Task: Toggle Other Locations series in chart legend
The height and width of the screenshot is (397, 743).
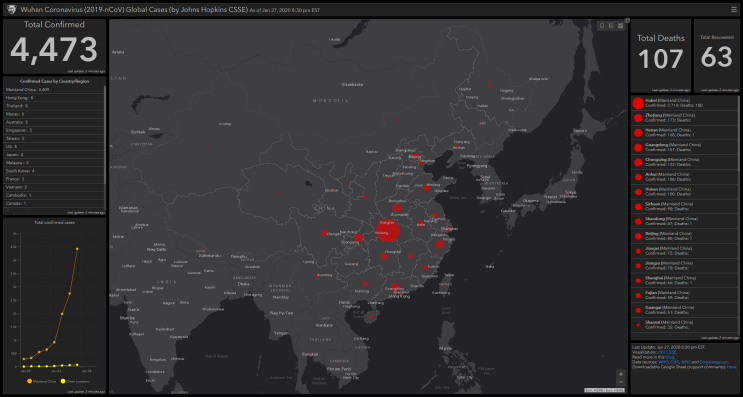Action: point(75,381)
